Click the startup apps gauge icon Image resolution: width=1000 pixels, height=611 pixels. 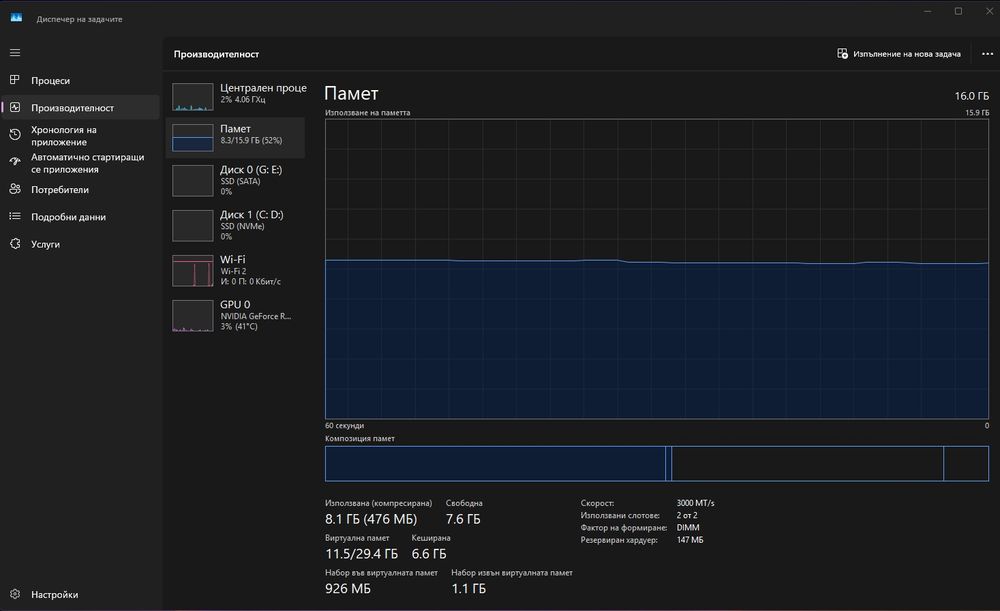[15, 162]
